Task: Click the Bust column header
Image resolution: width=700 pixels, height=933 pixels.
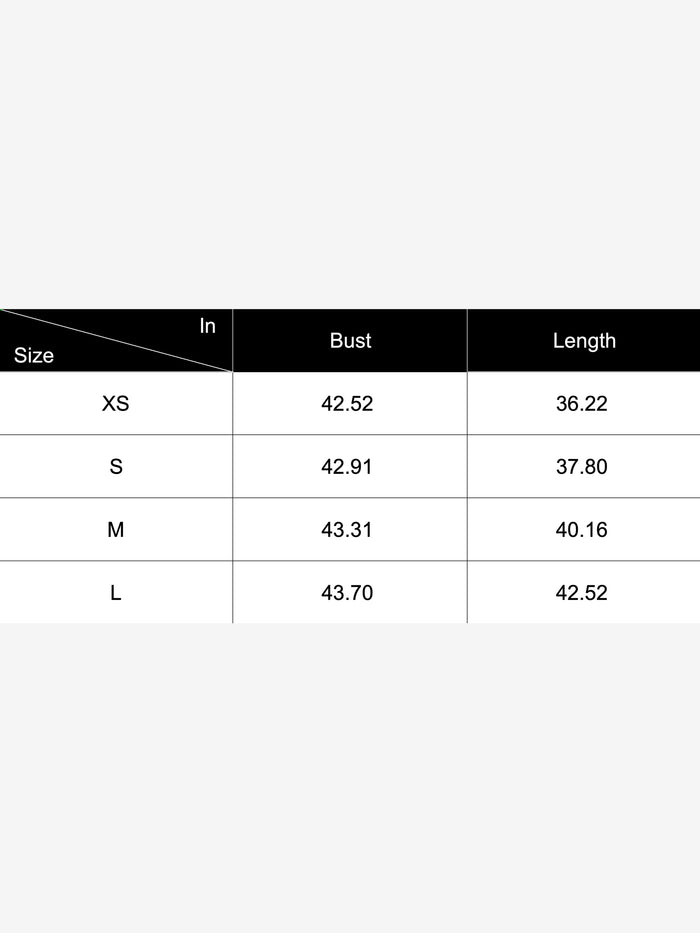Action: click(350, 340)
